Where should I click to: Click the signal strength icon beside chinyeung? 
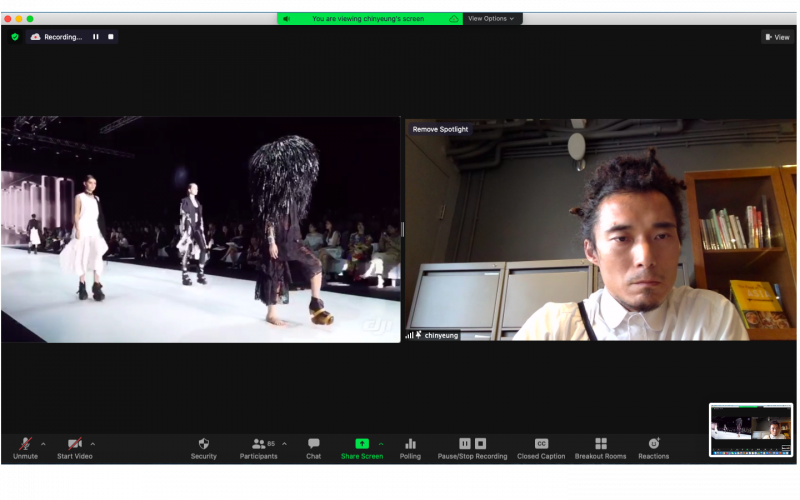click(409, 335)
